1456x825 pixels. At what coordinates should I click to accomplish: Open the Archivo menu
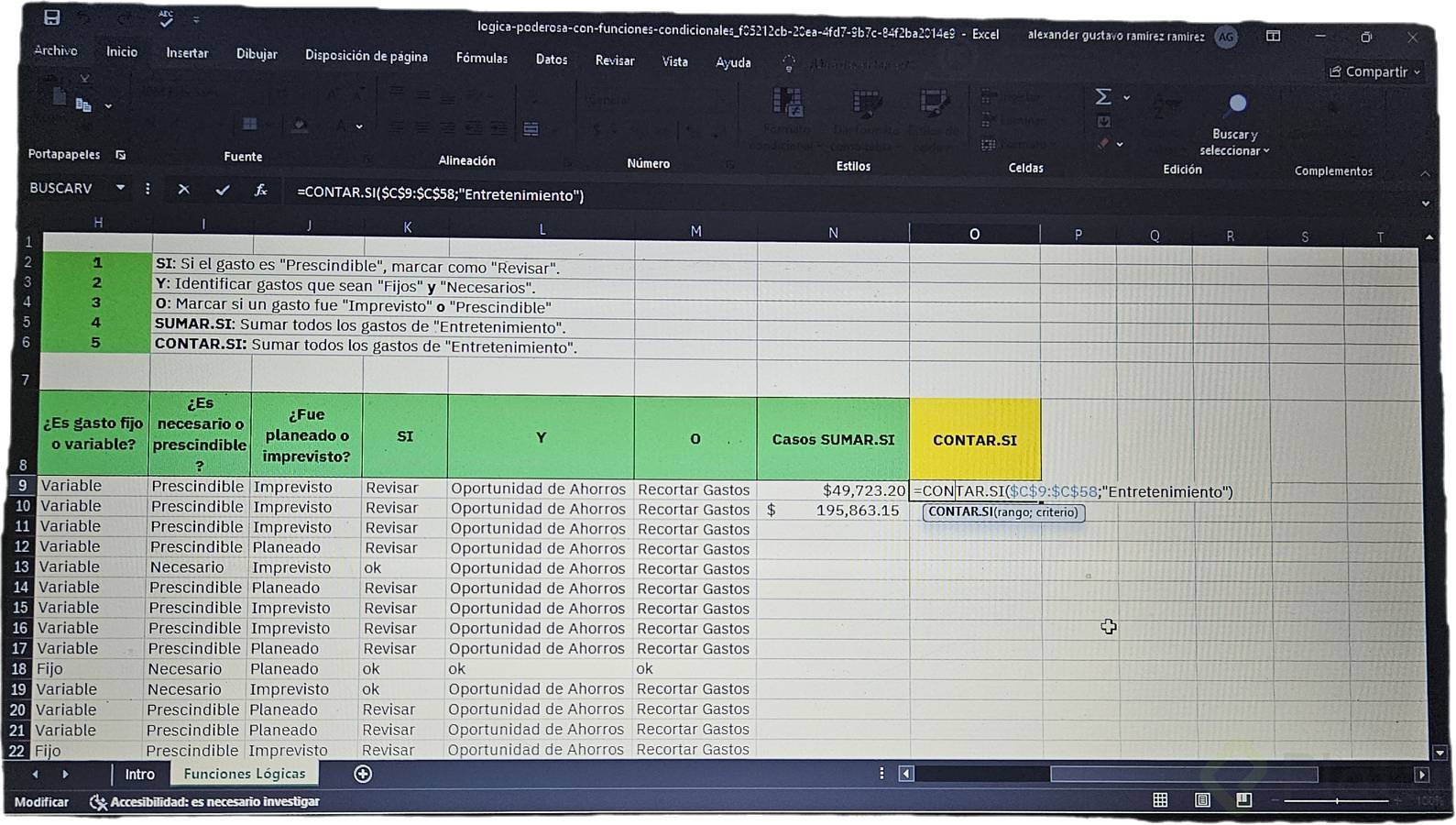[56, 51]
